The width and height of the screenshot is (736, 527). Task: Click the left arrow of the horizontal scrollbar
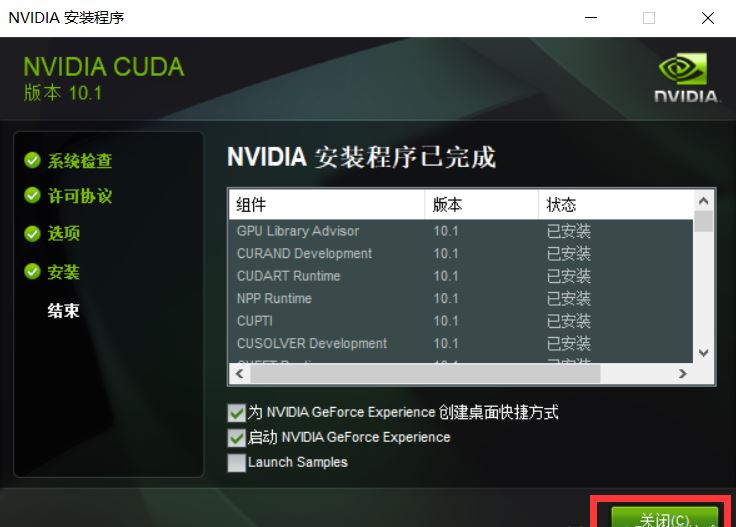point(240,374)
